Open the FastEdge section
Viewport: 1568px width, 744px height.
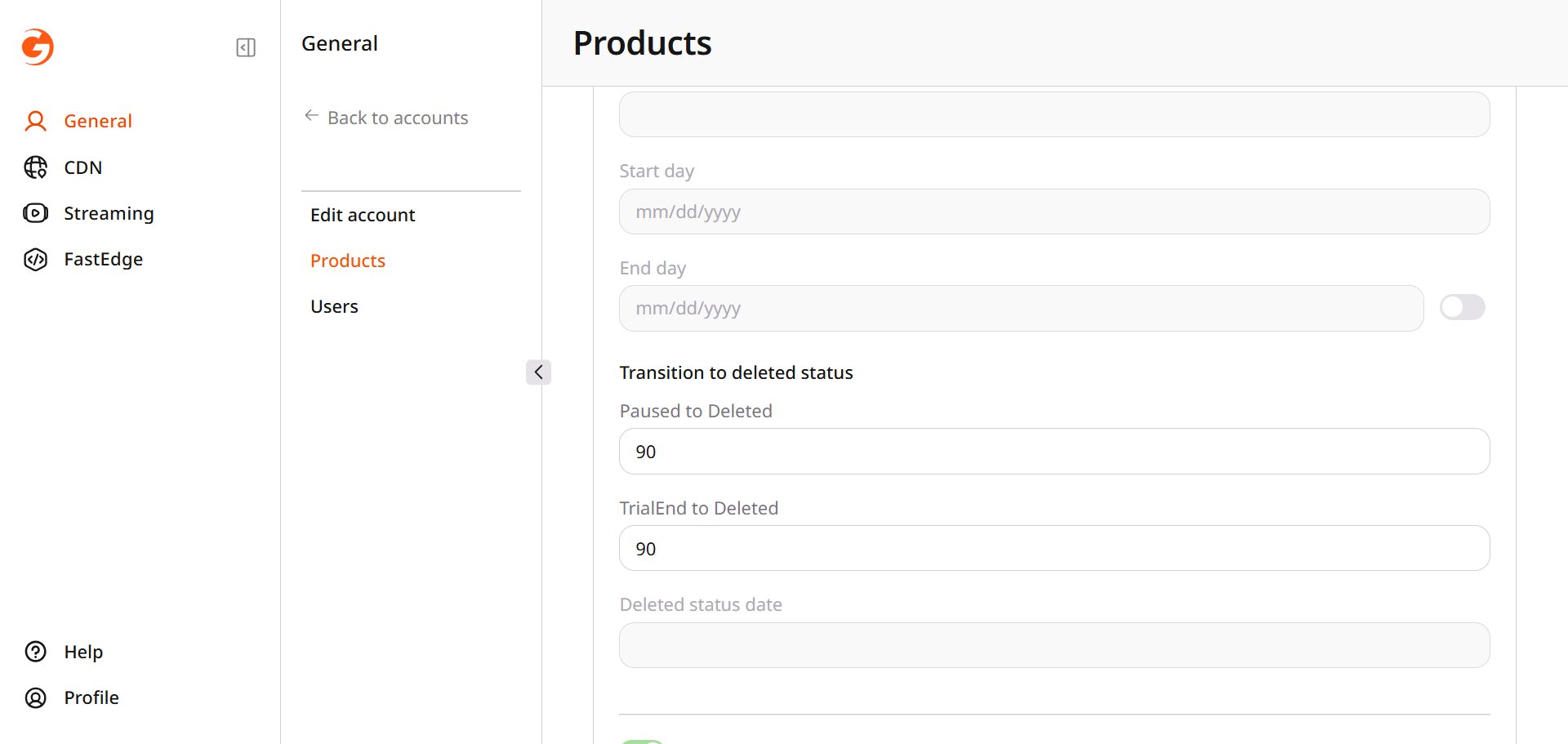pyautogui.click(x=104, y=259)
